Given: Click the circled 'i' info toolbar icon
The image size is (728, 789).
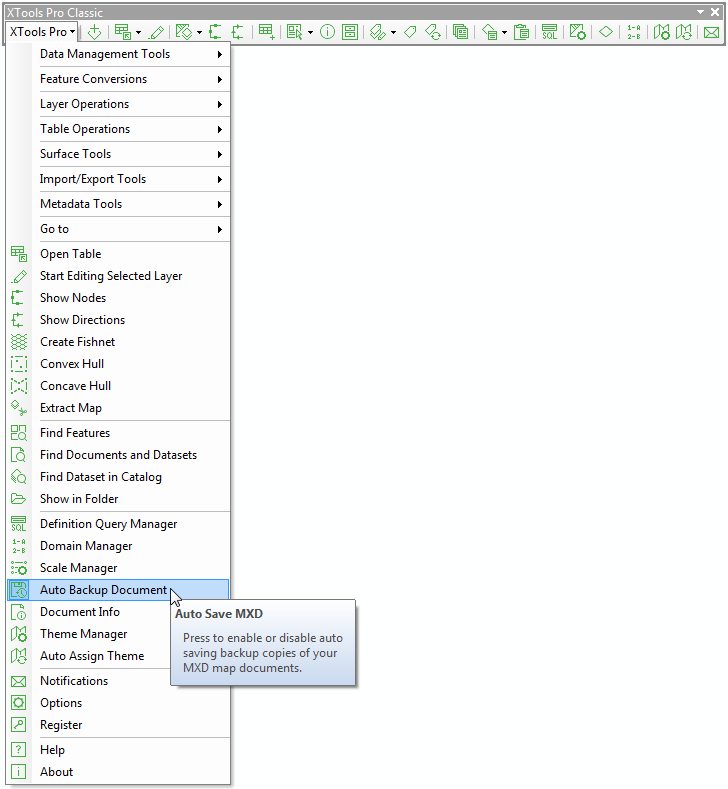Looking at the screenshot, I should 328,32.
